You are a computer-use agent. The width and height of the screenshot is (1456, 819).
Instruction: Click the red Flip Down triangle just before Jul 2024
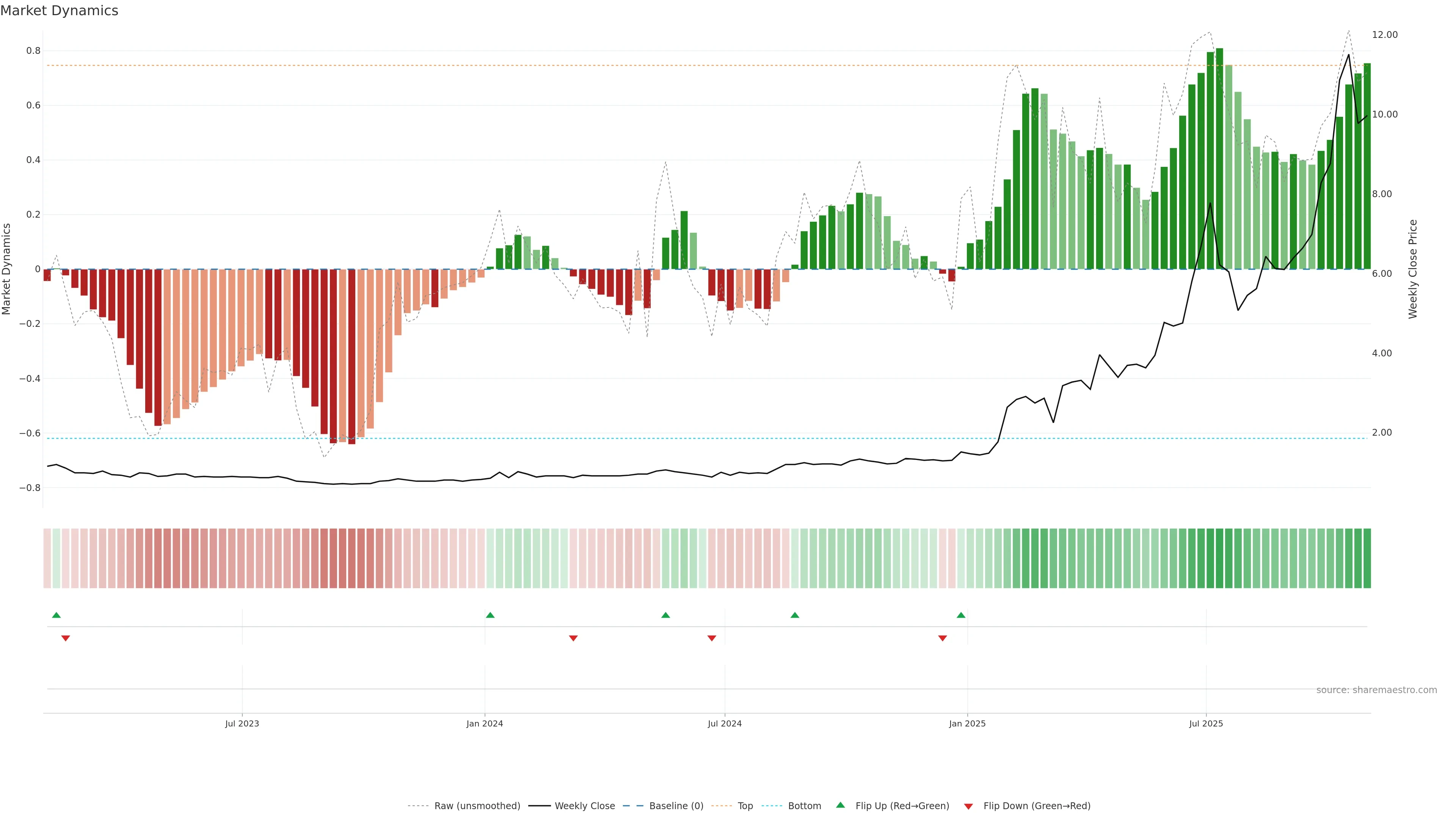pos(712,638)
